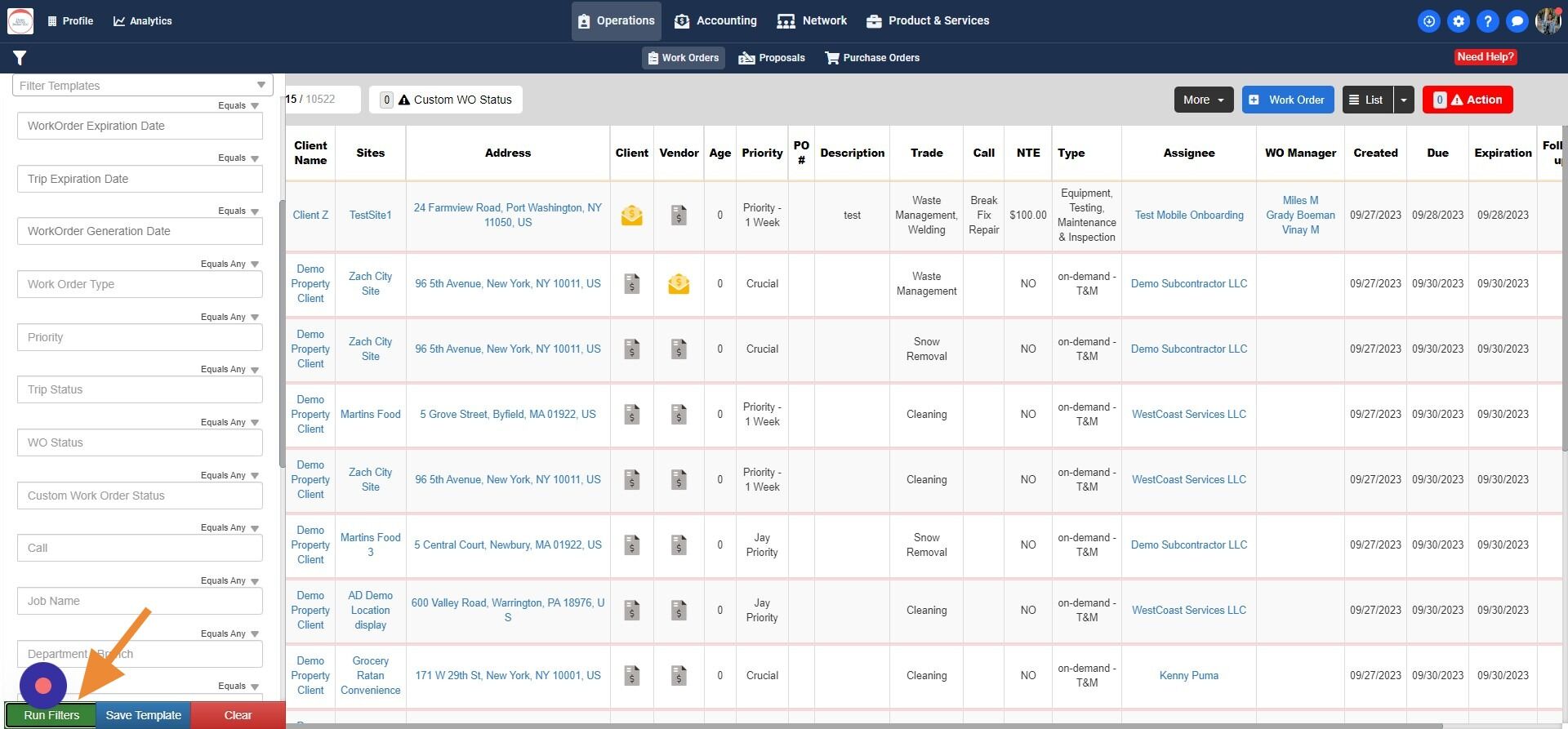Create a new Work Order
The width and height of the screenshot is (1568, 729).
coord(1288,100)
